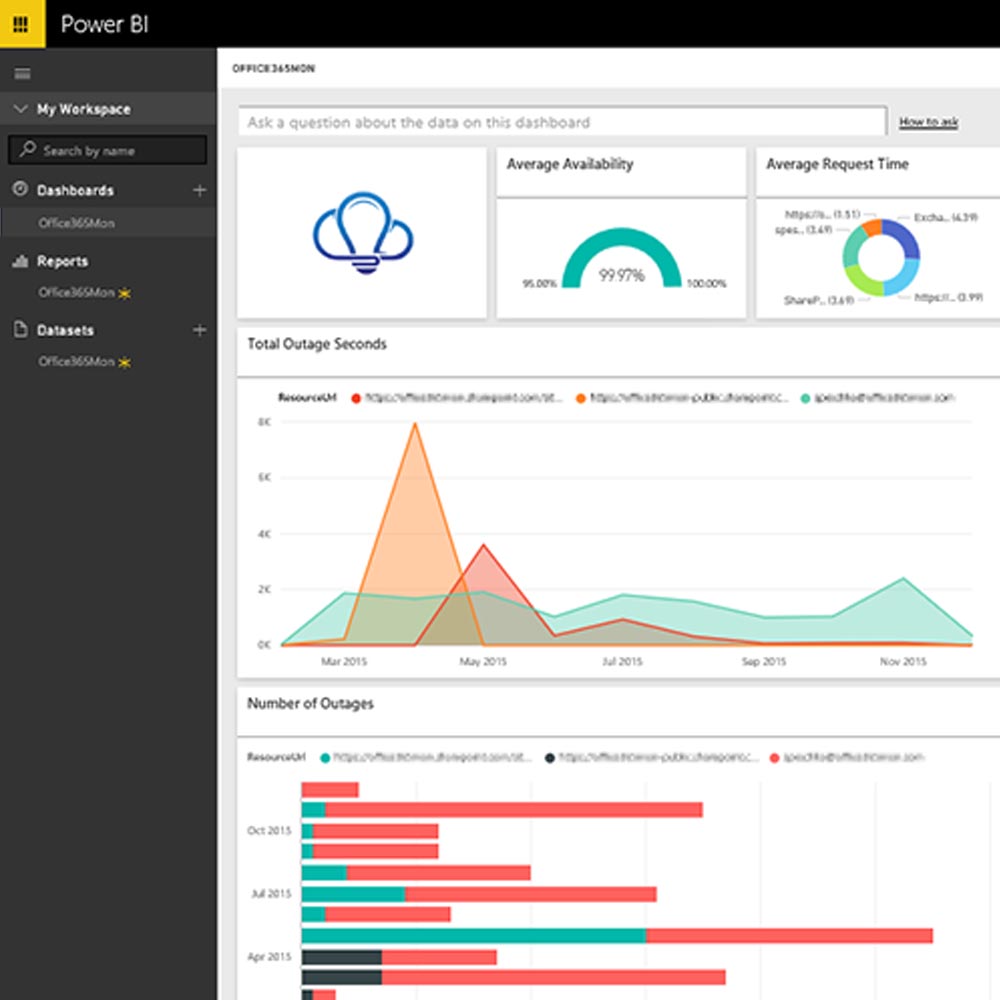Open the Total Outage Seconds tile title
Screen dimensions: 1000x1000
click(317, 344)
